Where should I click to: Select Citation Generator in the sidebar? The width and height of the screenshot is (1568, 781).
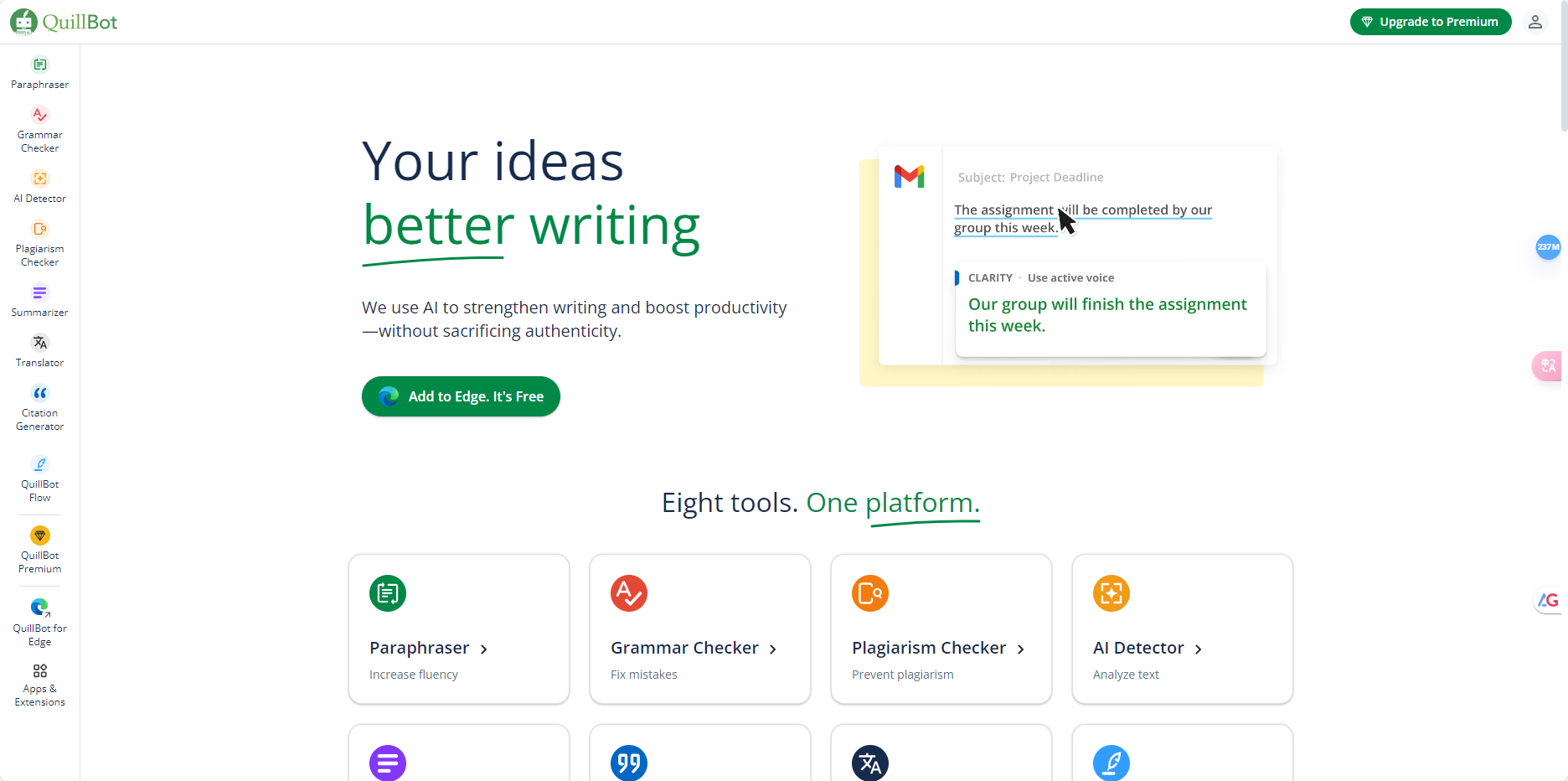coord(39,407)
